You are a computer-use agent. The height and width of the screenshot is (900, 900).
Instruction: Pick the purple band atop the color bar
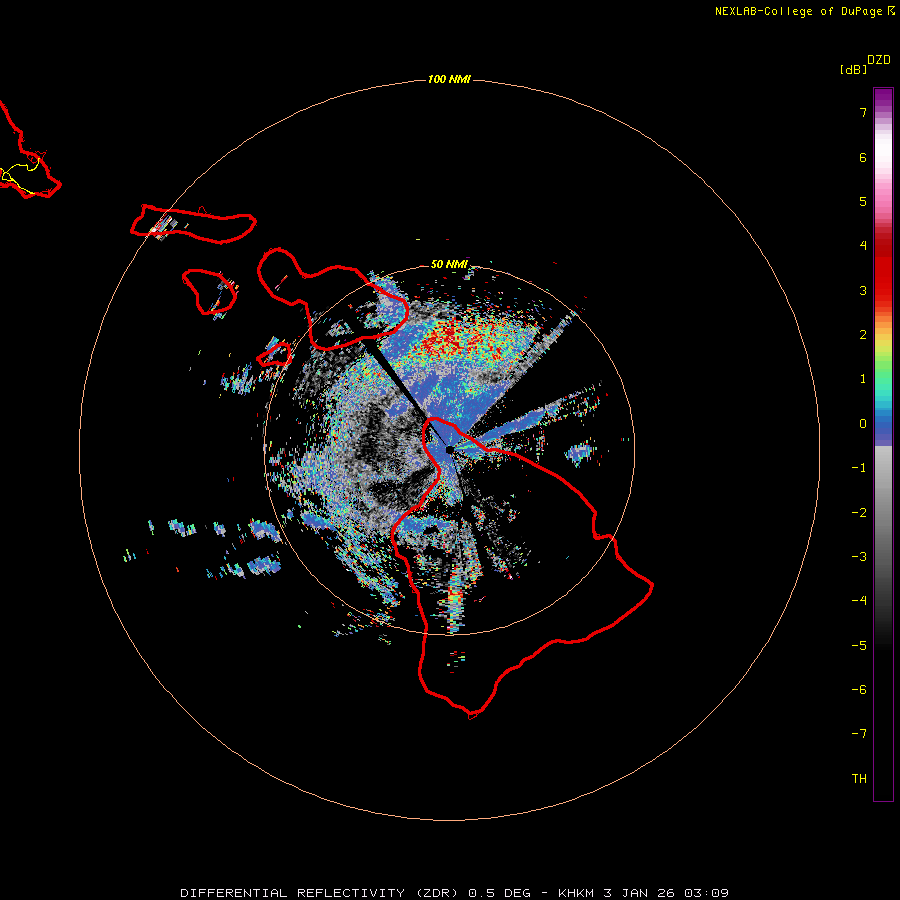point(883,98)
